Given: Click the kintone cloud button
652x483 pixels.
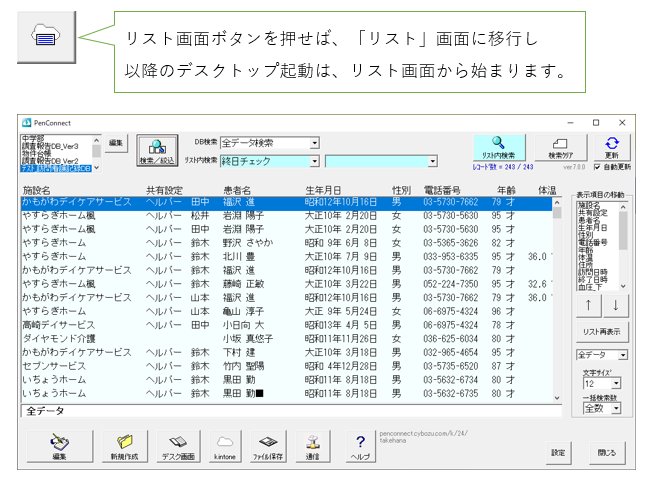Looking at the screenshot, I should point(225,446).
